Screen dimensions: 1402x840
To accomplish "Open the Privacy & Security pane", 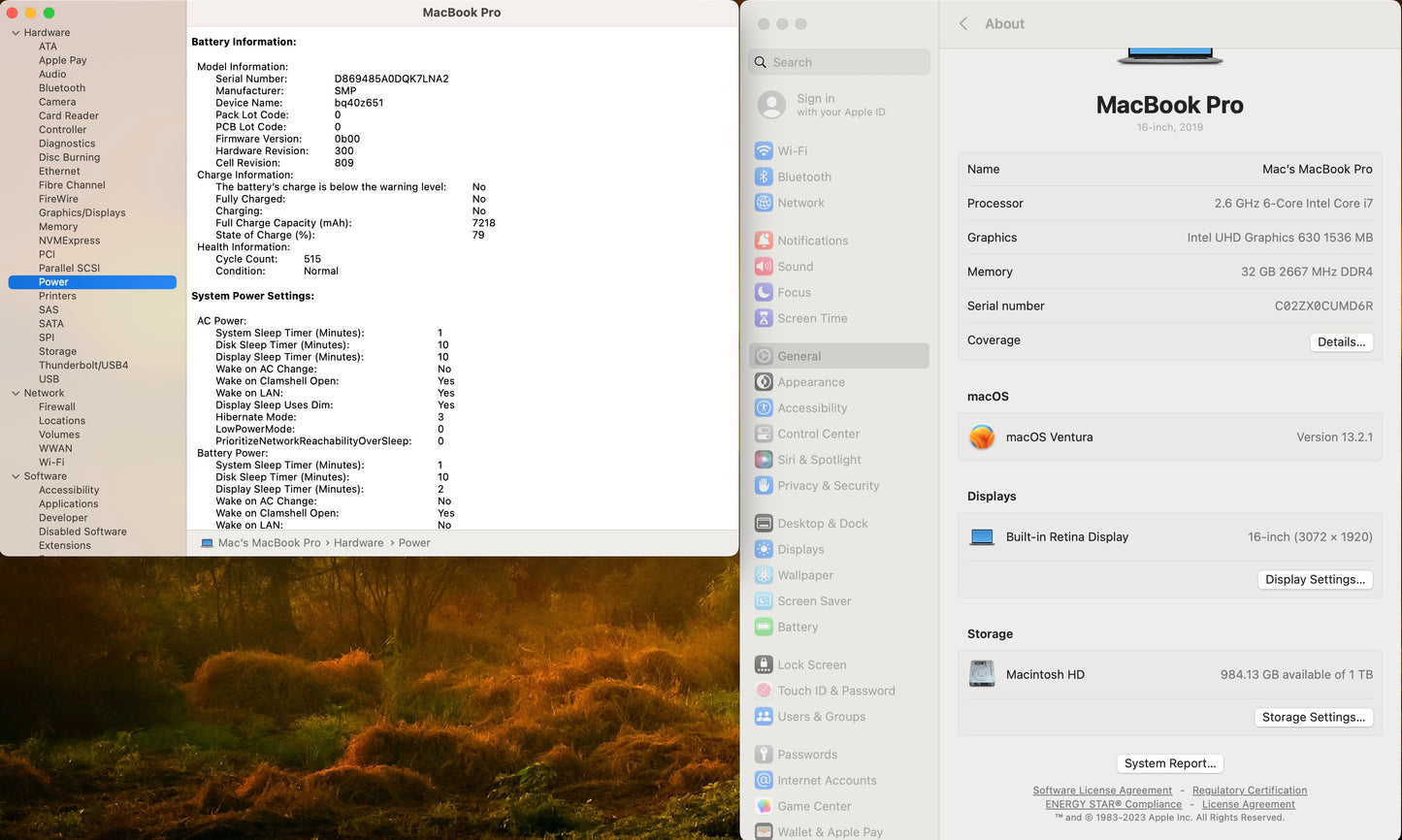I will [828, 486].
